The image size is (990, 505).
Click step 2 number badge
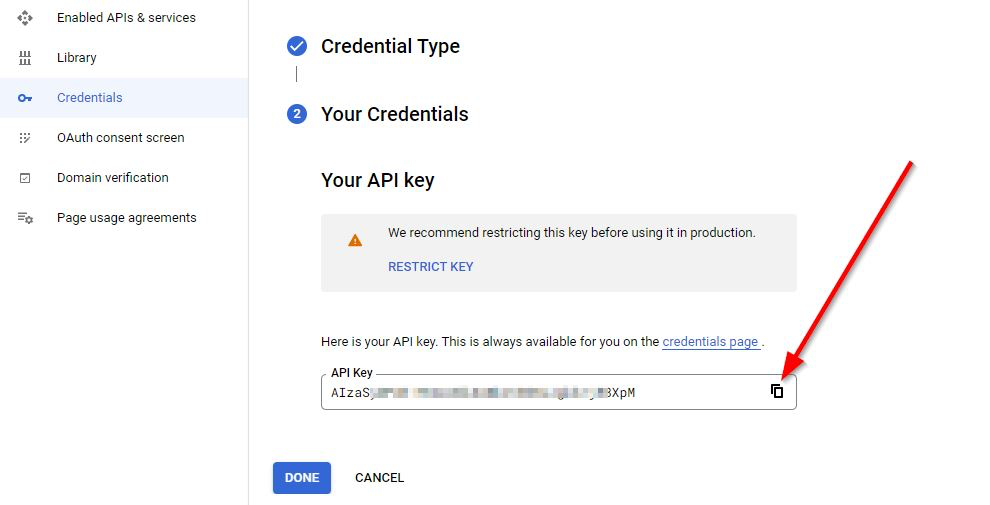(296, 114)
